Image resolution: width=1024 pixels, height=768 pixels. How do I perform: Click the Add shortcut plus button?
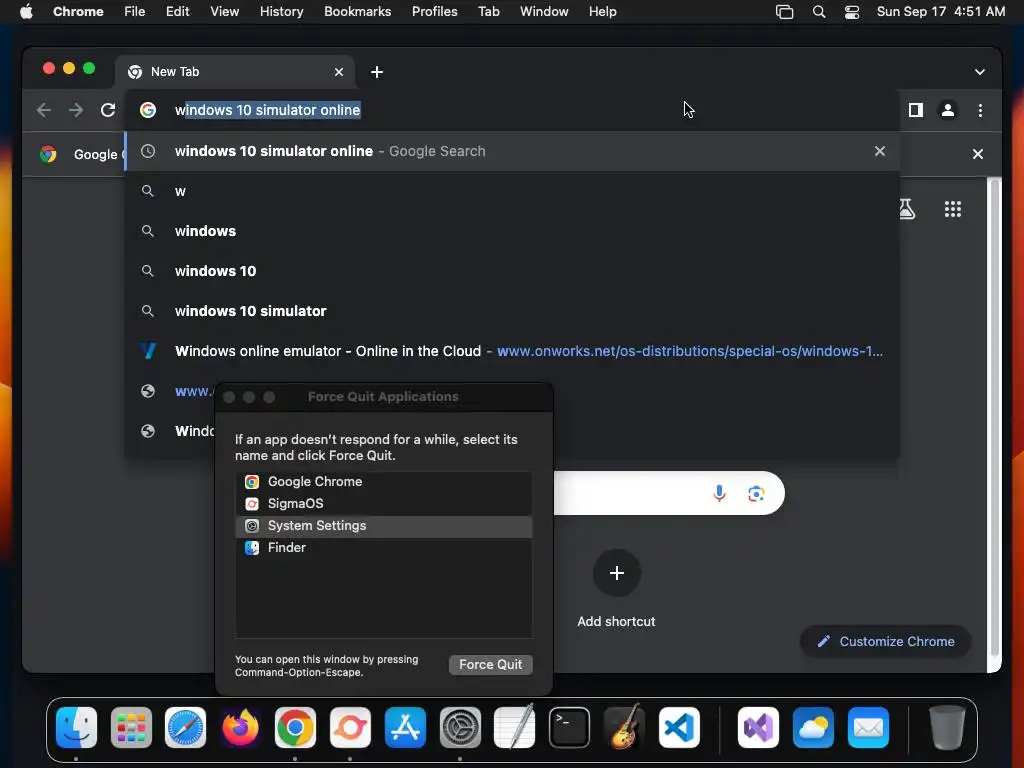(616, 573)
